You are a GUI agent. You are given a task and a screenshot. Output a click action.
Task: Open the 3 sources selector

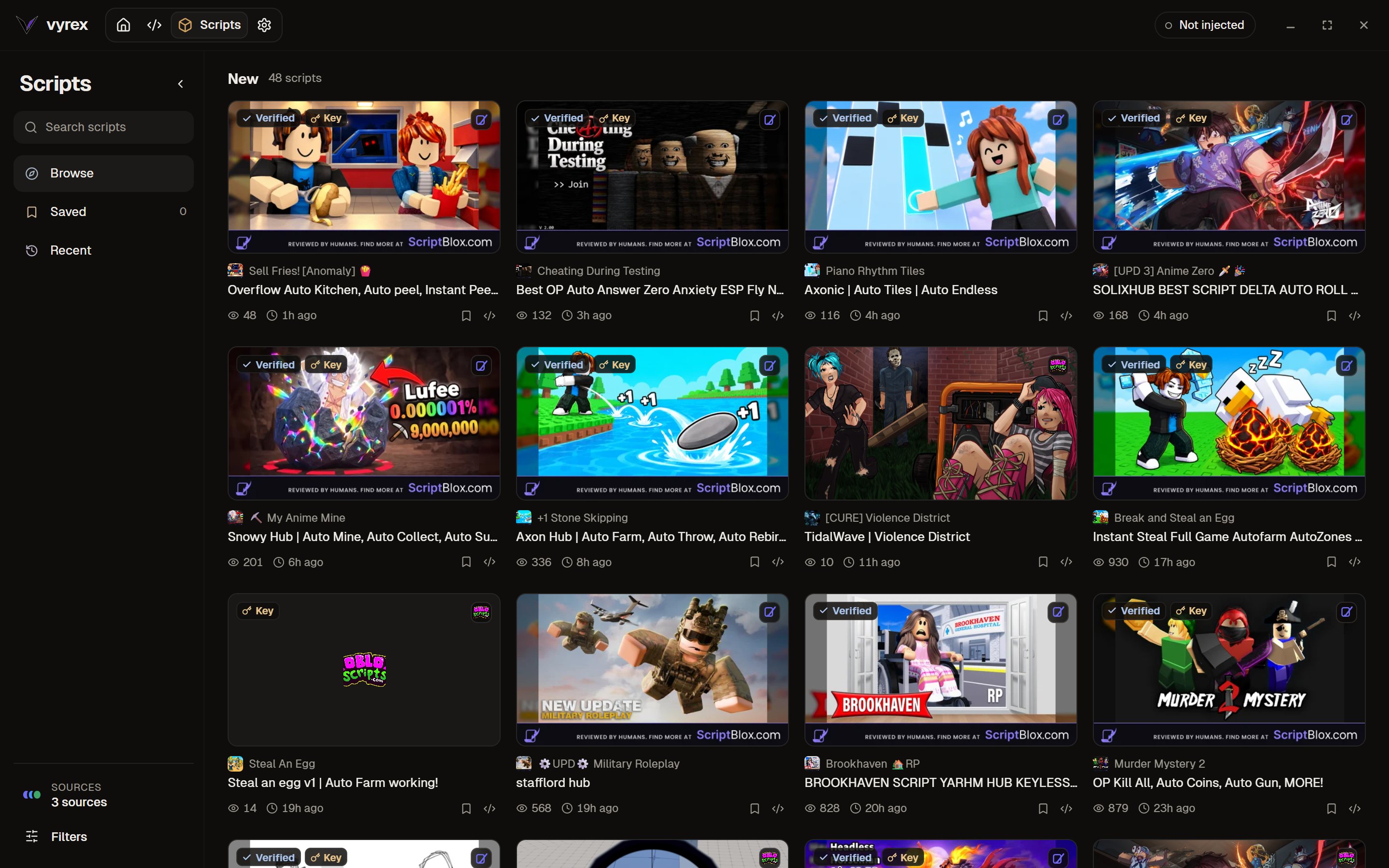click(x=103, y=795)
